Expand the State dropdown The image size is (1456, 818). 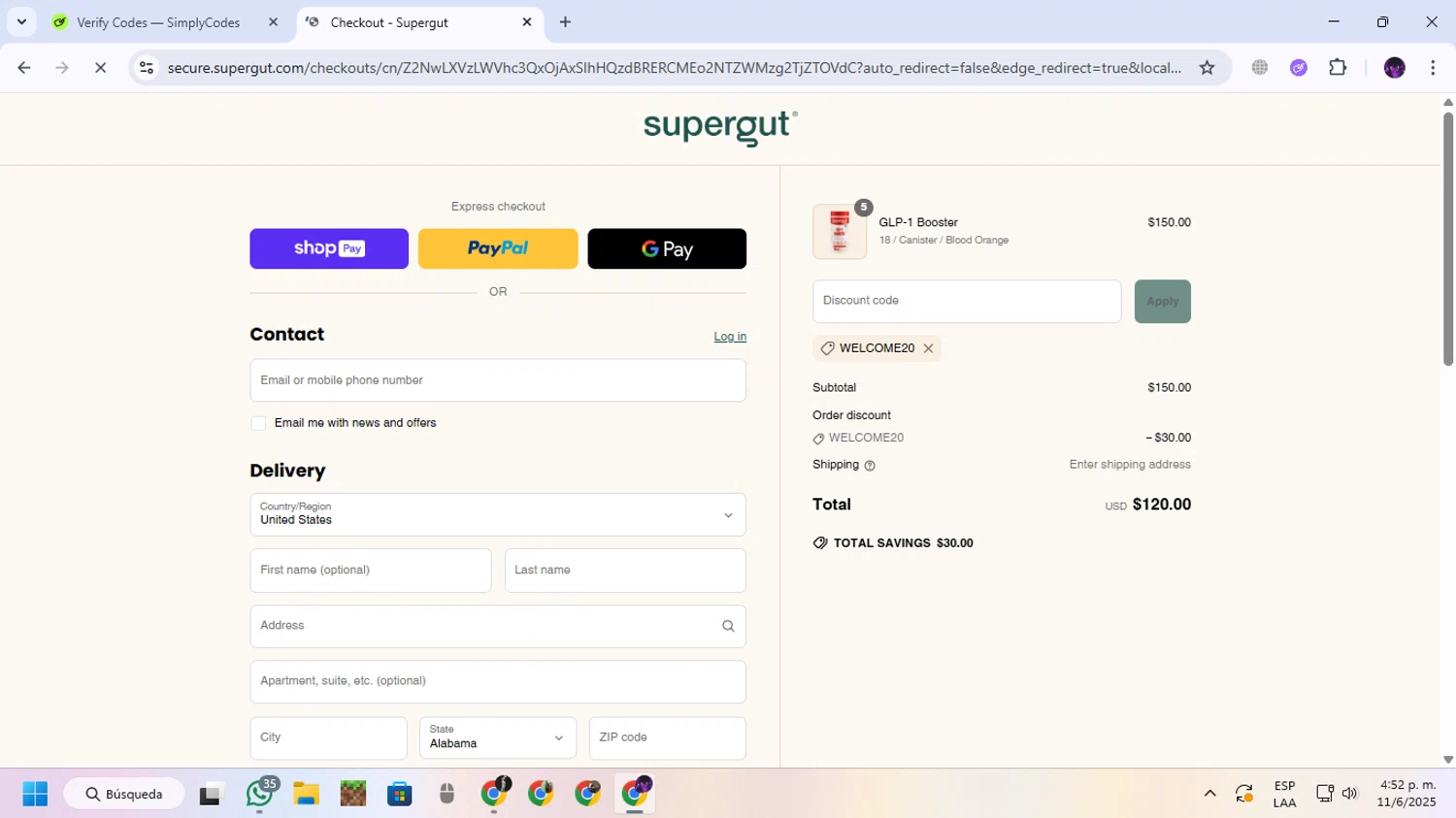(x=498, y=738)
